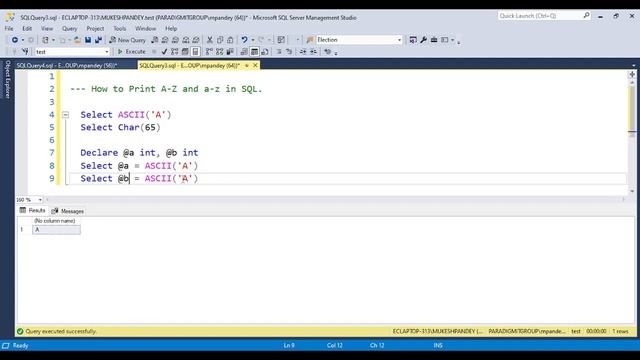Switch to the Messages tab
The image size is (640, 360).
pos(68,211)
